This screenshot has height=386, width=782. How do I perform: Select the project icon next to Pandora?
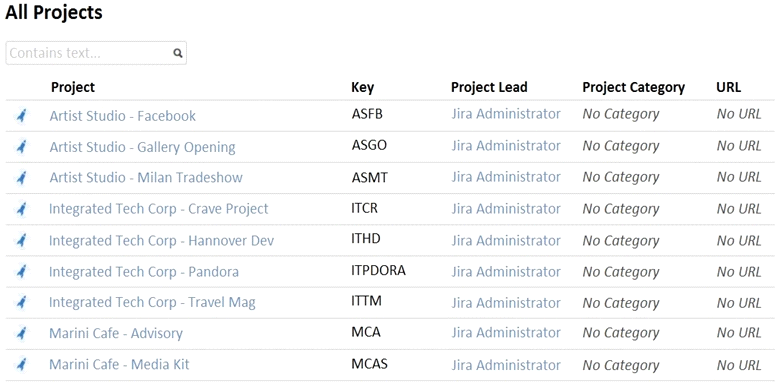click(x=21, y=272)
